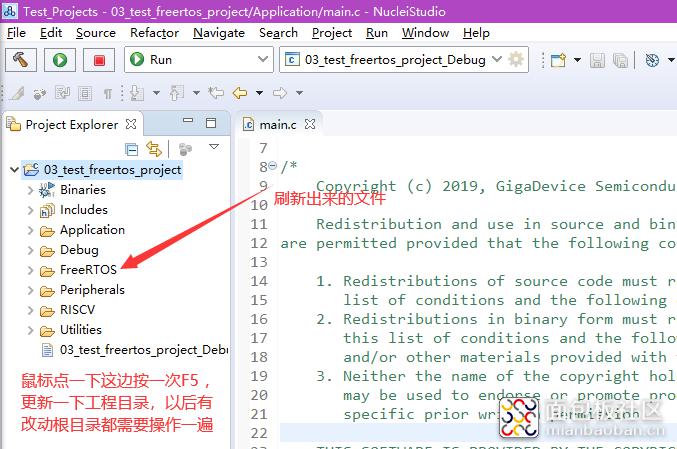
Task: Open Project Explorer View Menu triangle
Action: (x=214, y=147)
